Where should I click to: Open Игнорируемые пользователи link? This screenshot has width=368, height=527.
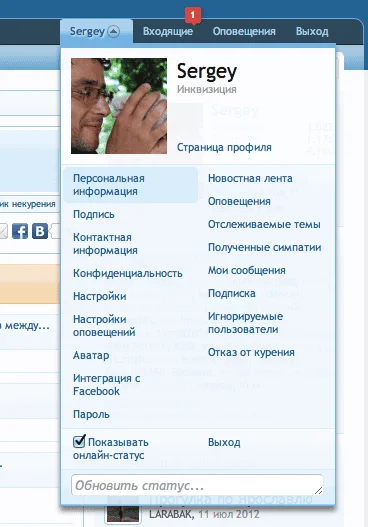coord(245,323)
